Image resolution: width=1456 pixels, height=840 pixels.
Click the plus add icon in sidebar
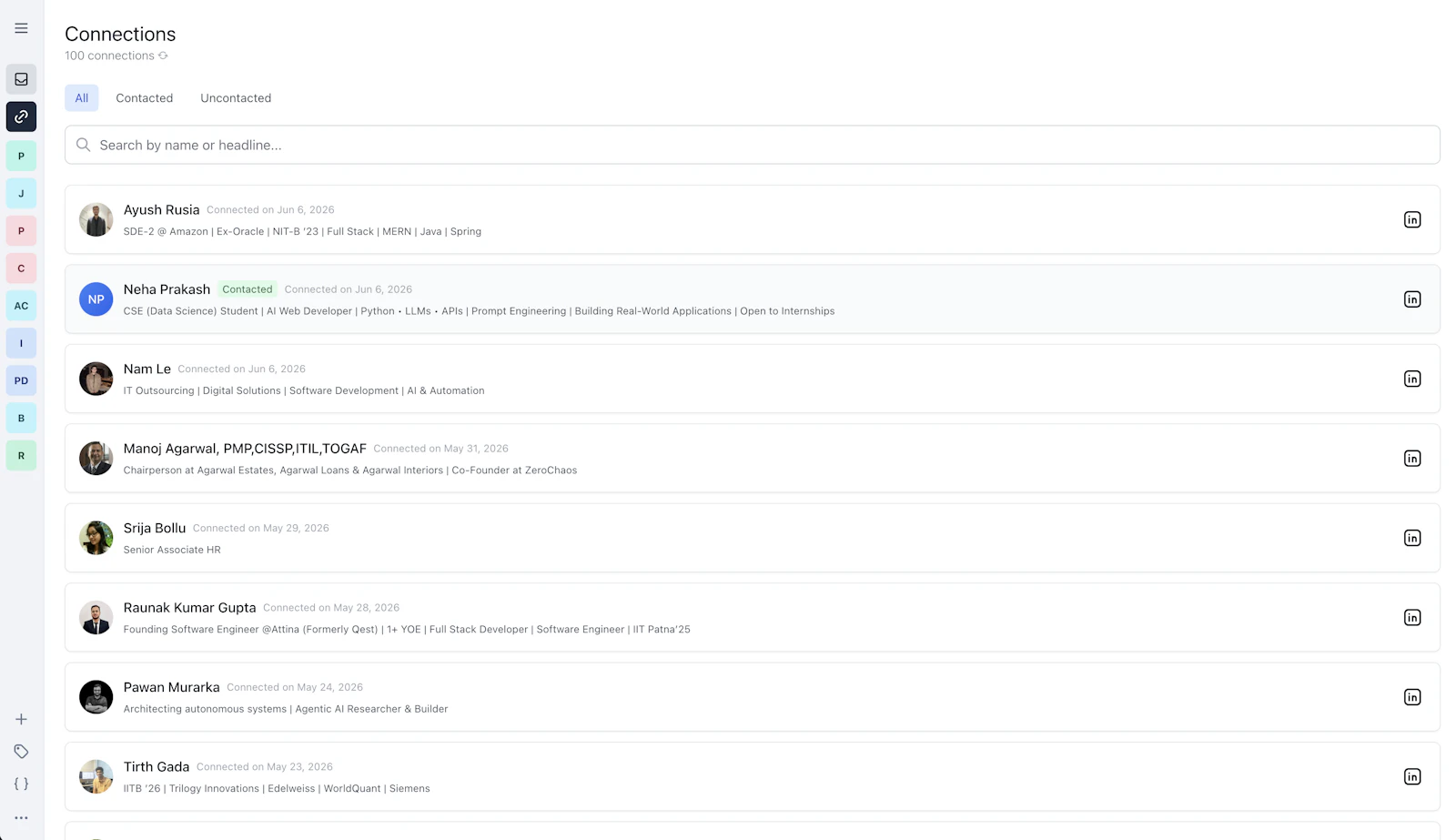pyautogui.click(x=21, y=719)
